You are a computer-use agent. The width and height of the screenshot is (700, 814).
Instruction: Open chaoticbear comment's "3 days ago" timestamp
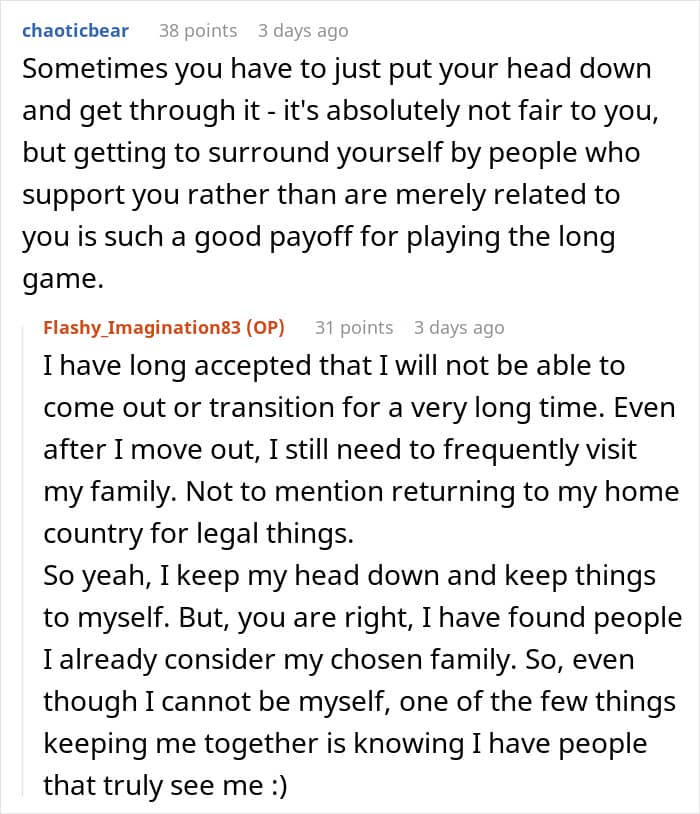(303, 31)
